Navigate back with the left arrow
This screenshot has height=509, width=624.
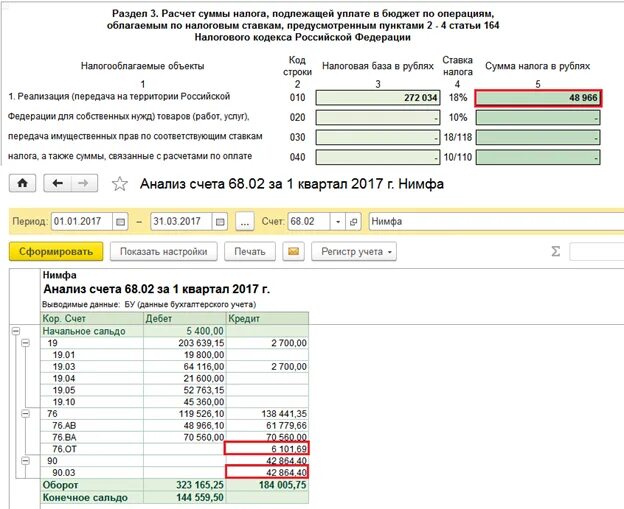pos(58,183)
